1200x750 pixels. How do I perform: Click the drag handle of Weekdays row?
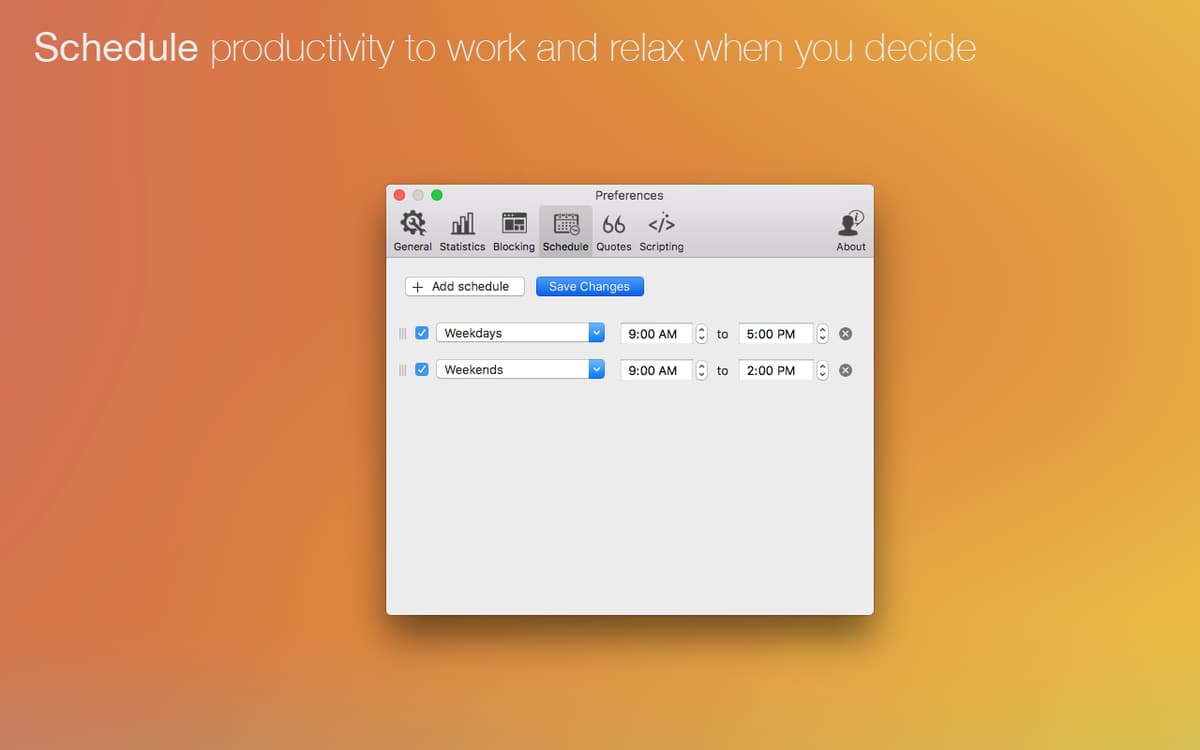point(403,334)
